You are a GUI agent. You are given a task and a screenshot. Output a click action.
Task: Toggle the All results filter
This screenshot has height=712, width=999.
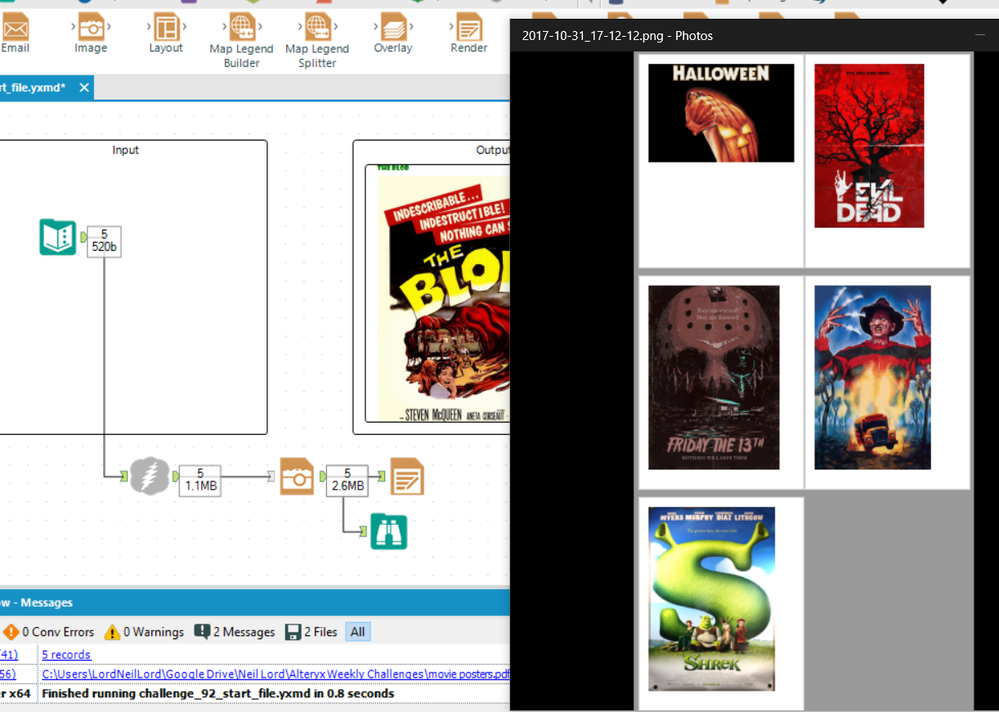(357, 632)
